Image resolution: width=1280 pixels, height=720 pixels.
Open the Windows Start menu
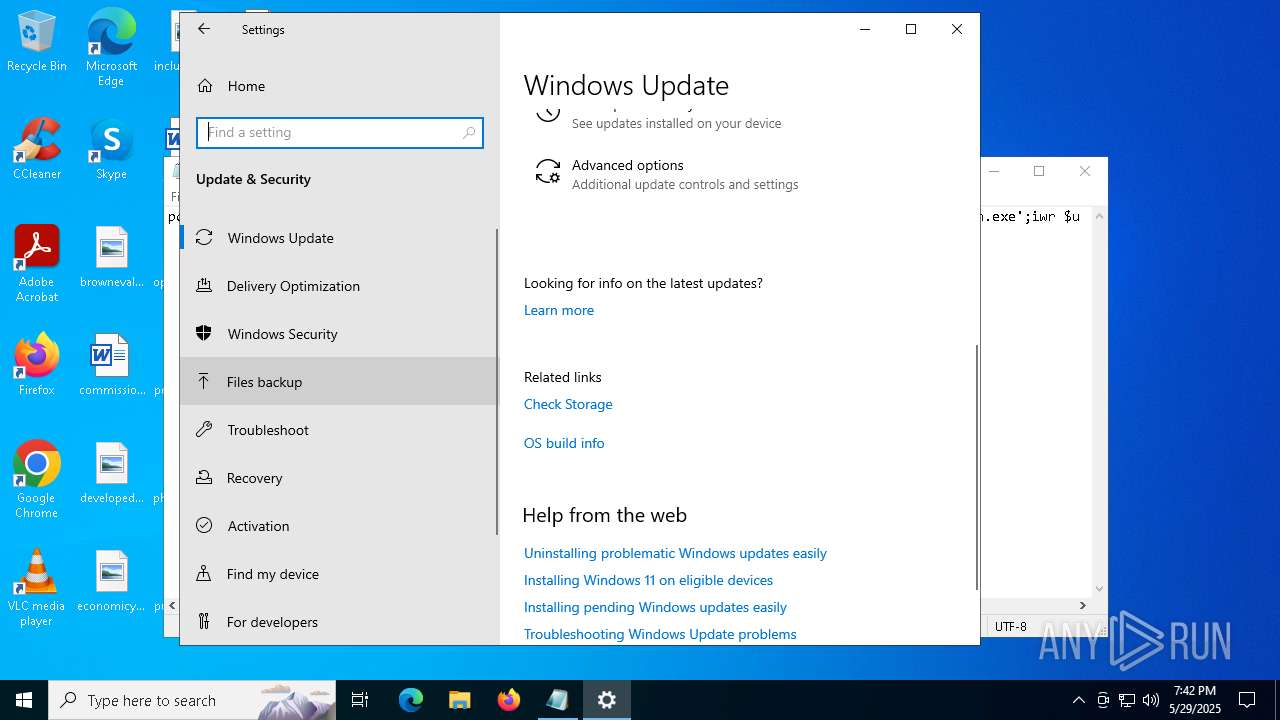[24, 700]
